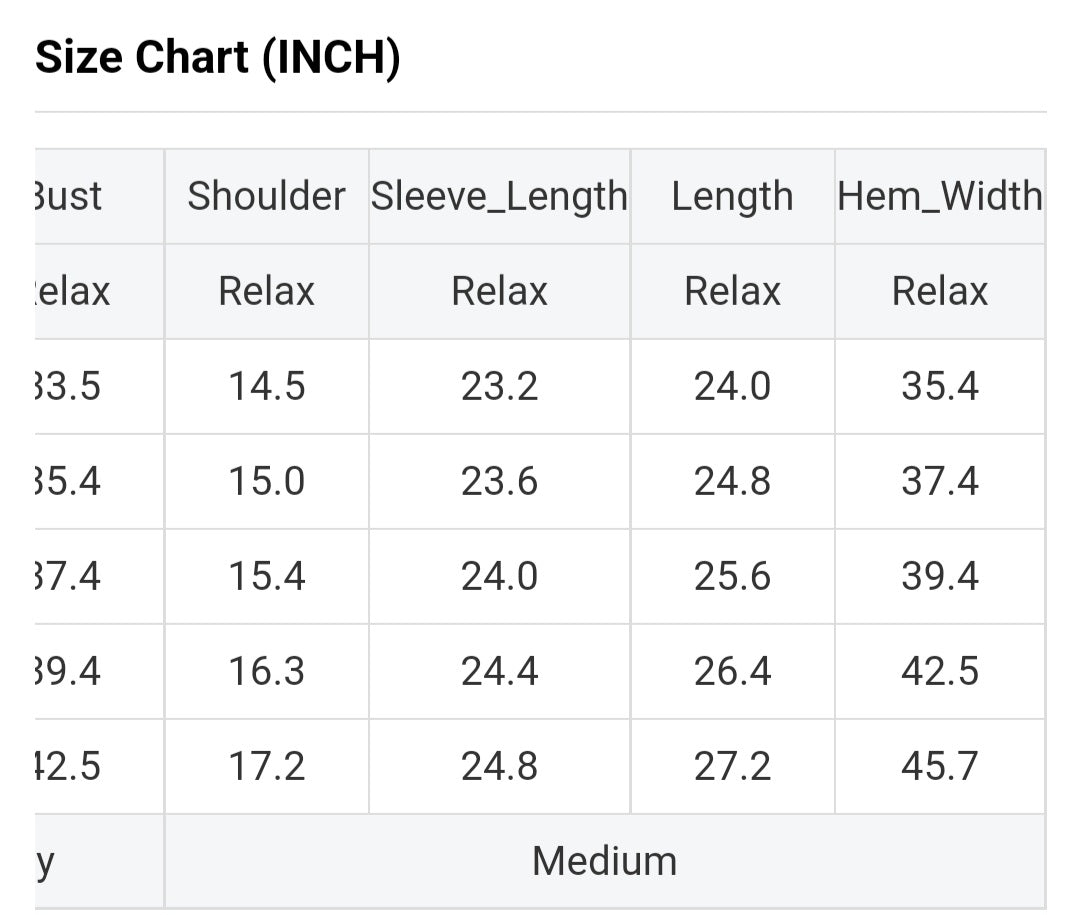Screen dimensions: 1080x915
Task: Click the 42.5 hem width cell
Action: pos(939,671)
